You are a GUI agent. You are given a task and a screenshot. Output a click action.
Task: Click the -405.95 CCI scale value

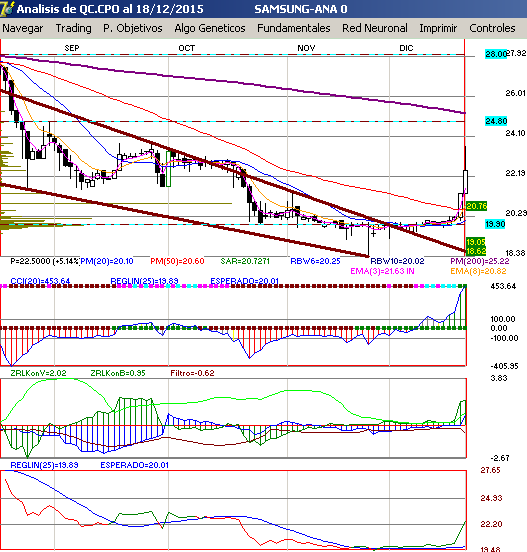[504, 366]
